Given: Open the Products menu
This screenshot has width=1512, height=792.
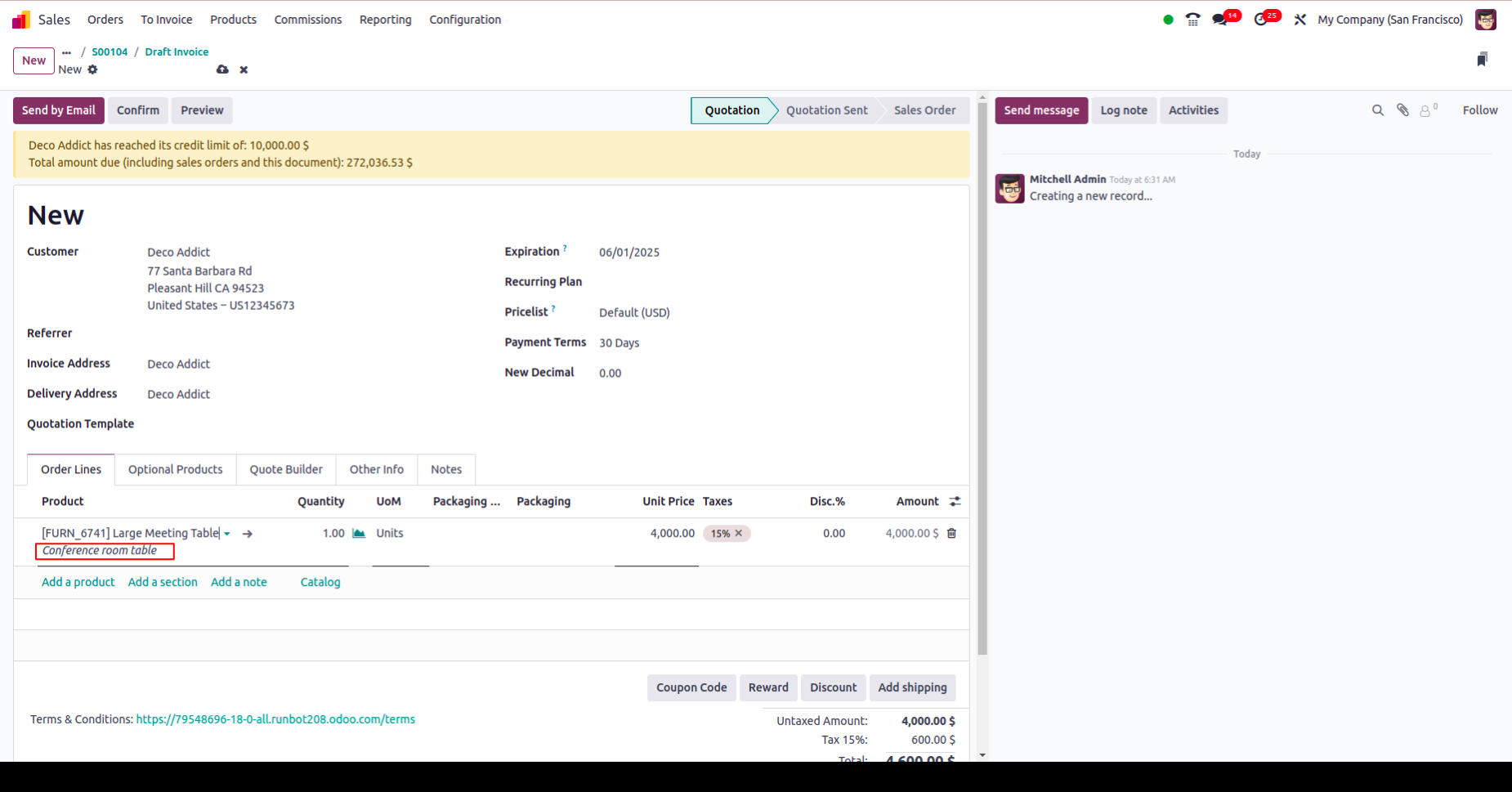Looking at the screenshot, I should click(234, 20).
